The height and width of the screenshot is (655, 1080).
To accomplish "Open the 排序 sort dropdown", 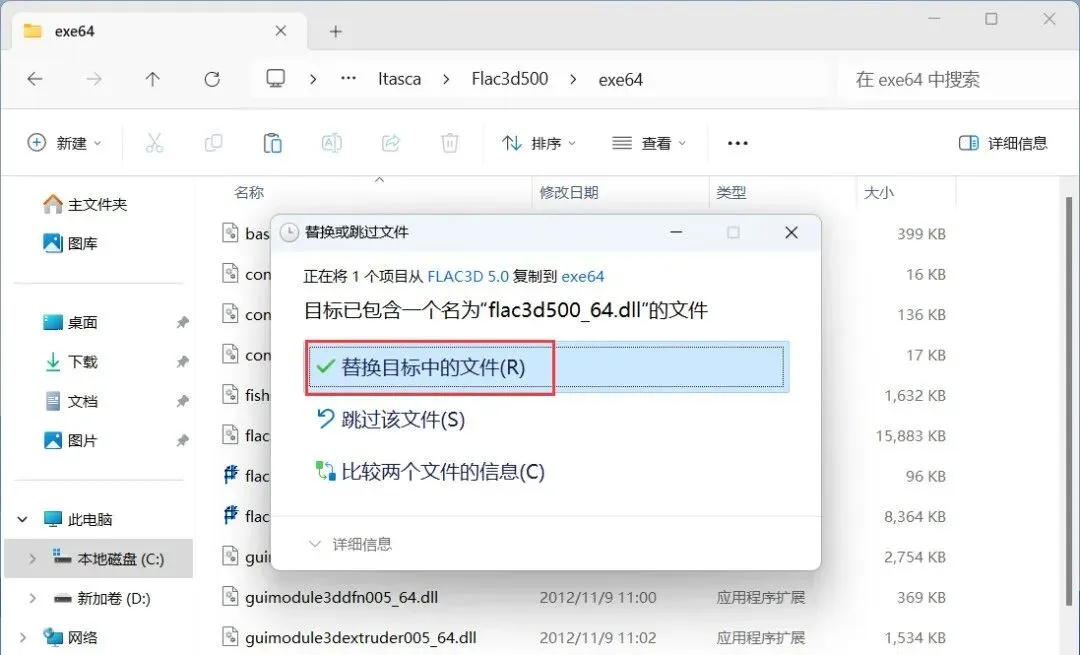I will (x=539, y=143).
